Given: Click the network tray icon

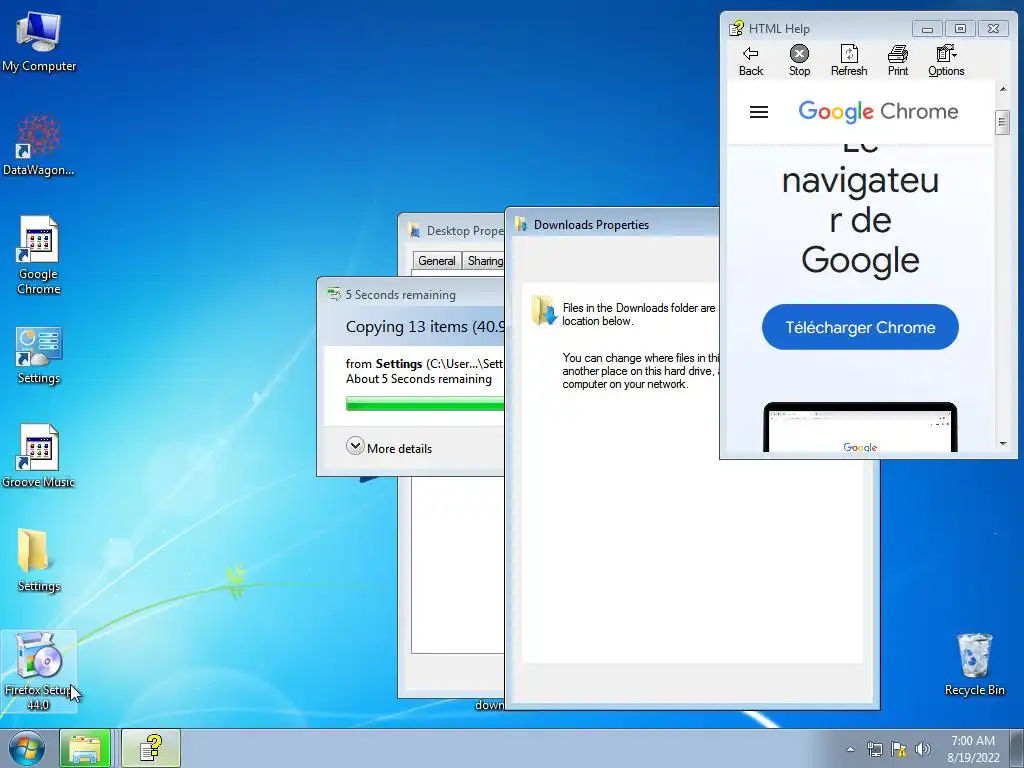Looking at the screenshot, I should tap(874, 749).
